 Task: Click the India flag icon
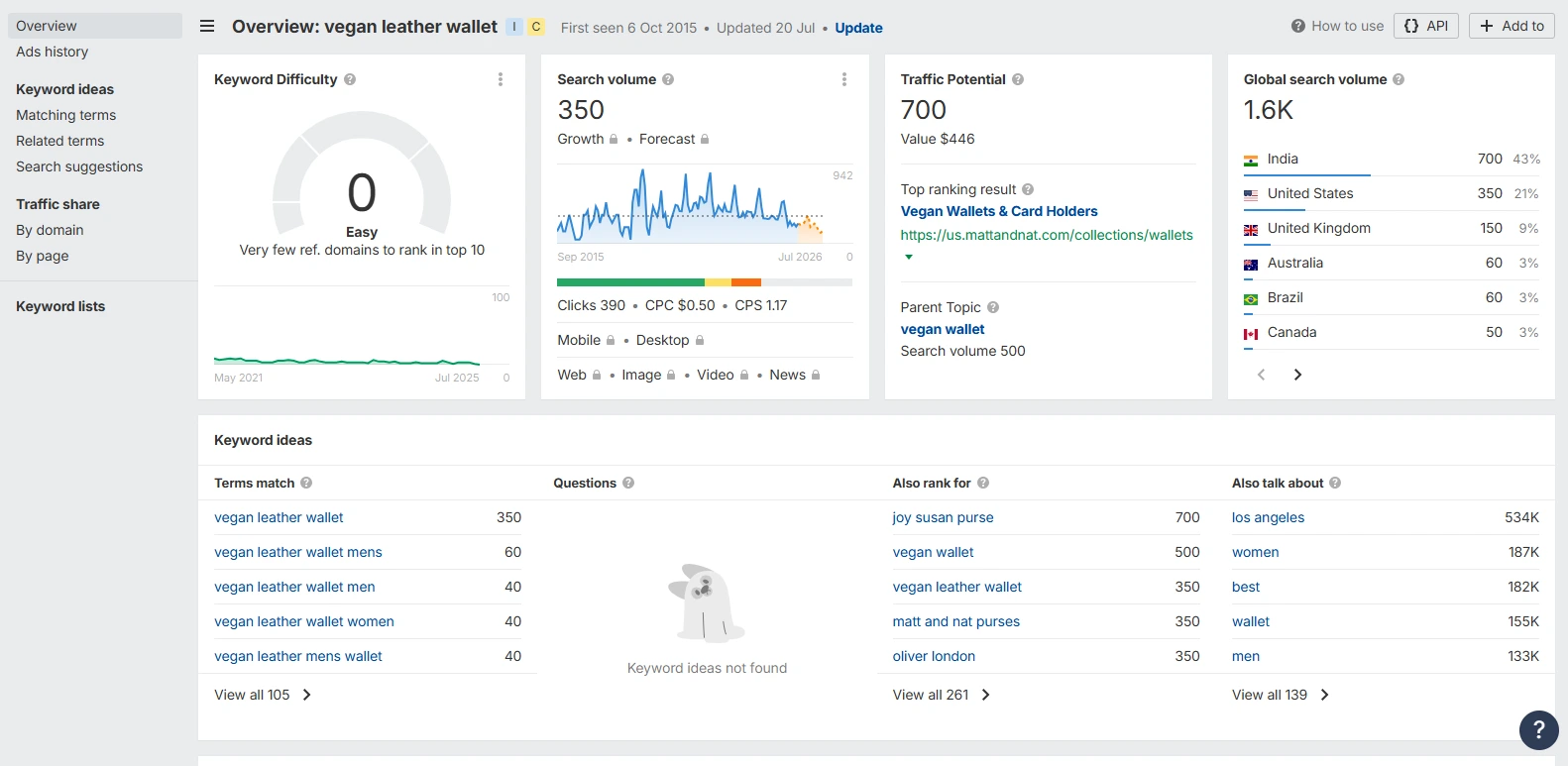1251,160
